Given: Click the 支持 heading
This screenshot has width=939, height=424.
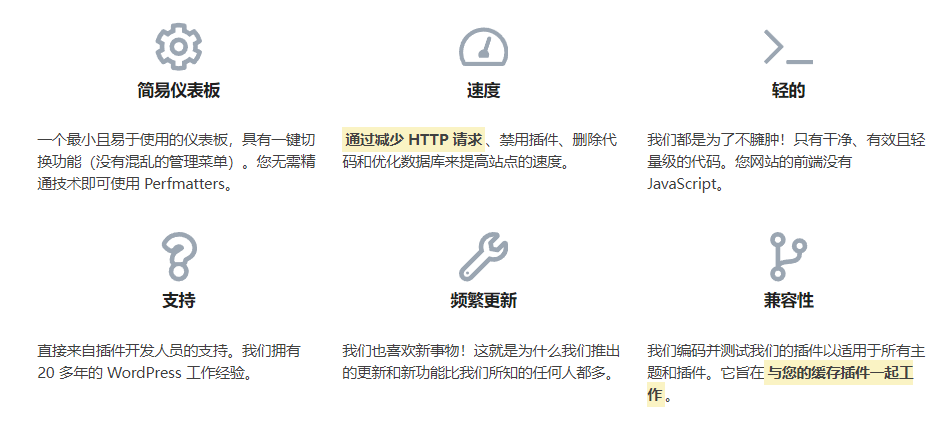Looking at the screenshot, I should pyautogui.click(x=178, y=301).
